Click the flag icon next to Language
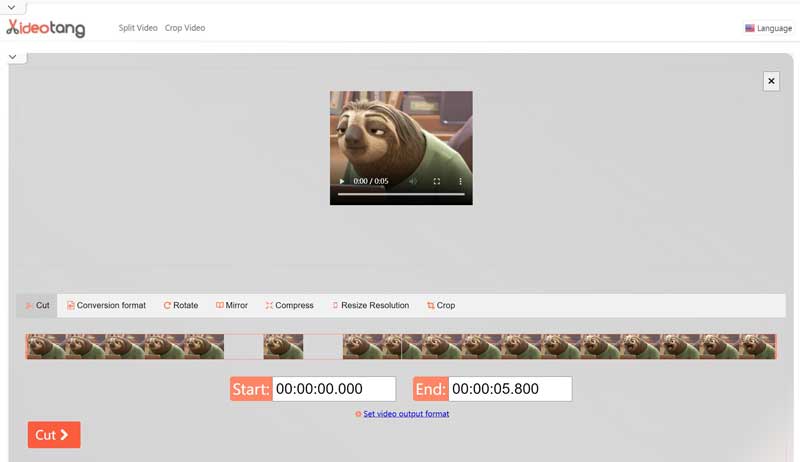Viewport: 800px width, 462px height. pos(749,29)
